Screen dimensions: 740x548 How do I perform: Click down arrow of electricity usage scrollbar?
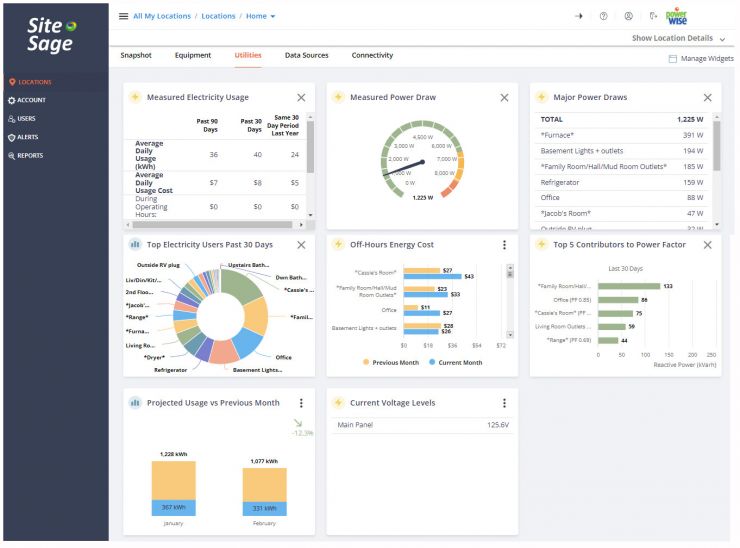(310, 215)
